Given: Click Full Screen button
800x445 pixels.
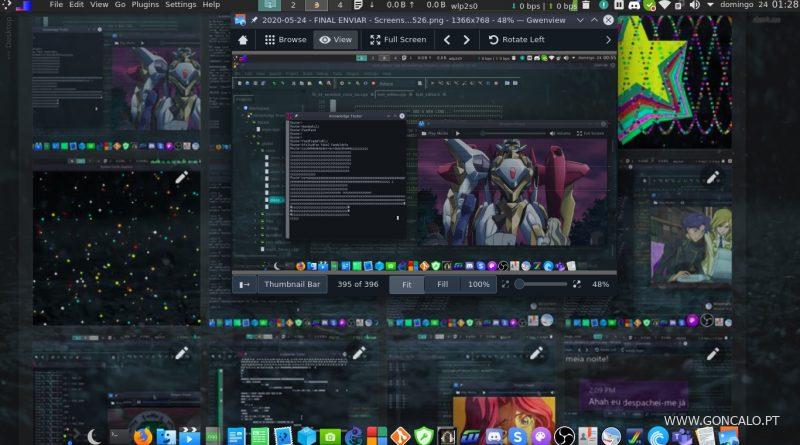Looking at the screenshot, I should pyautogui.click(x=398, y=40).
